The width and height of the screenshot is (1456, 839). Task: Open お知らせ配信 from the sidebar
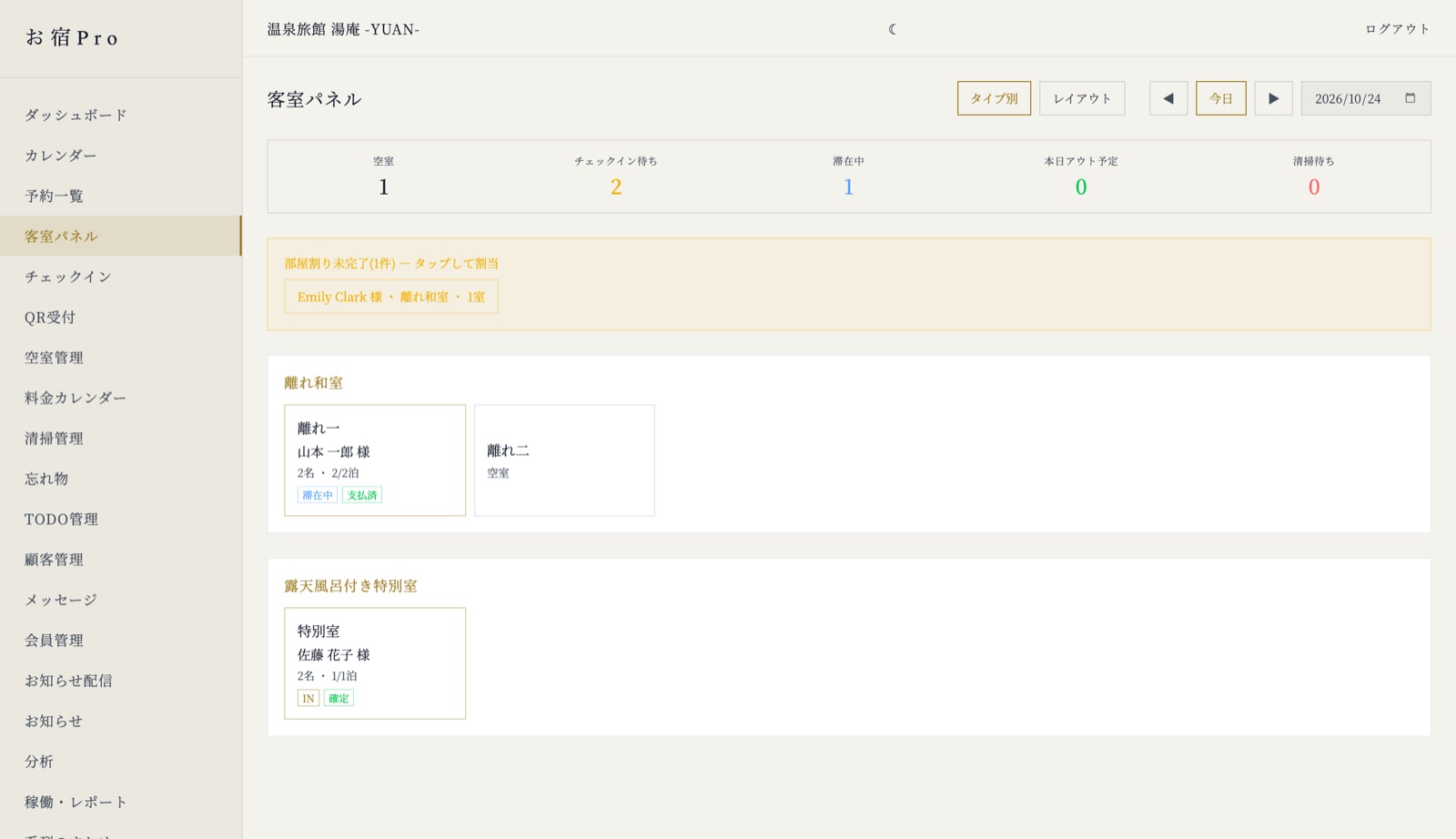[121, 681]
